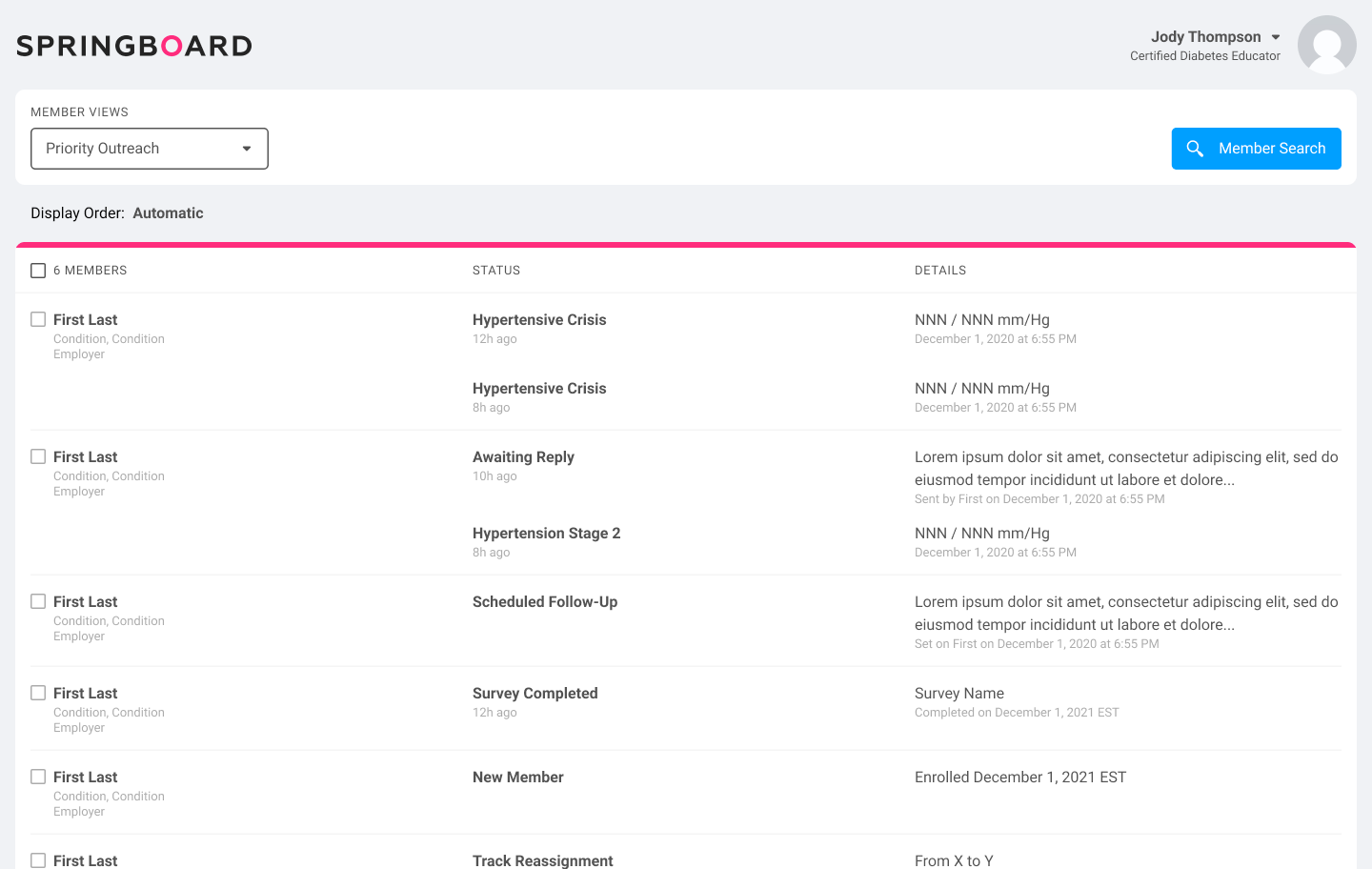Click NNN / NNN mm/Hg in Hypertension Stage 2 row
The image size is (1372, 869).
click(982, 534)
